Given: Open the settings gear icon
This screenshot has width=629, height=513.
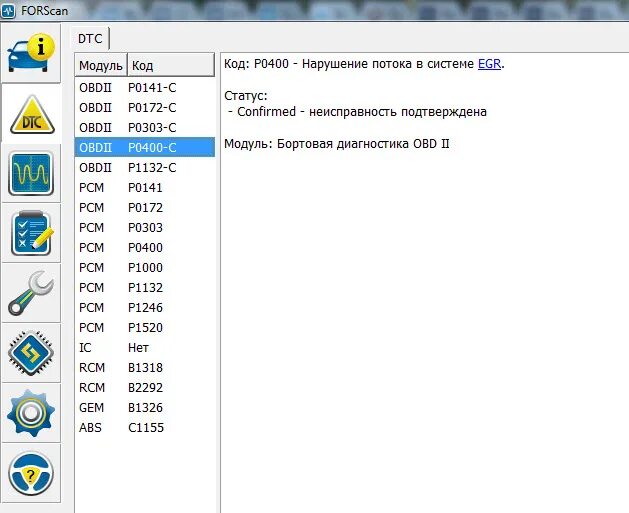Looking at the screenshot, I should 31,413.
